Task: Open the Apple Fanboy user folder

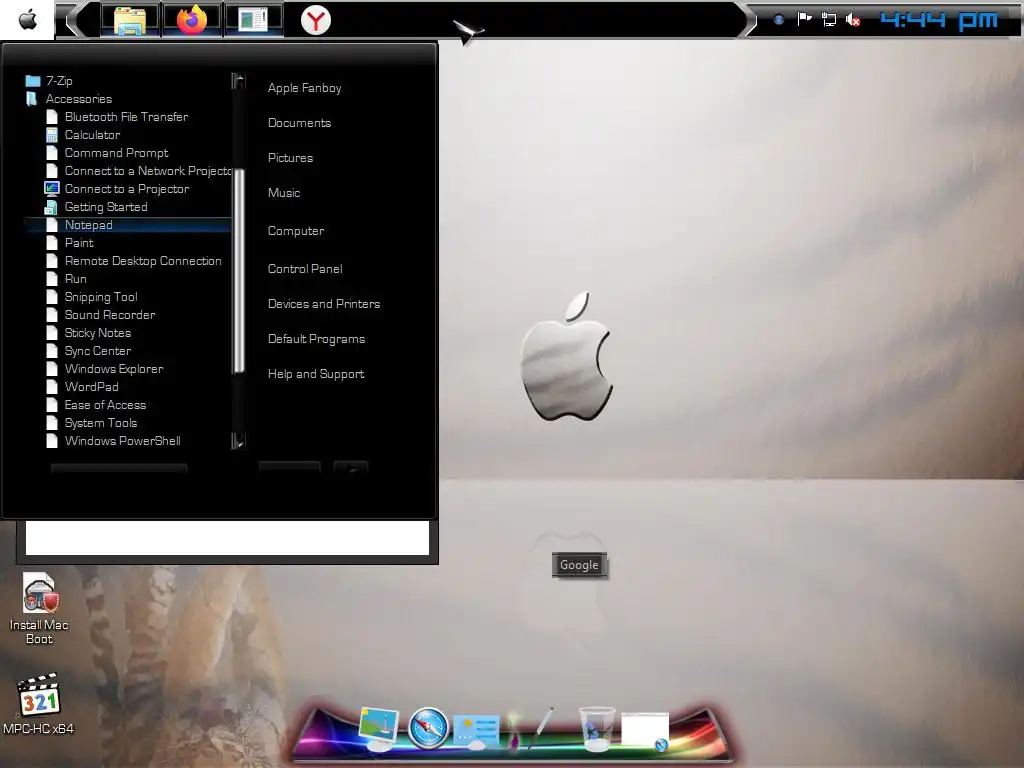Action: pos(304,88)
